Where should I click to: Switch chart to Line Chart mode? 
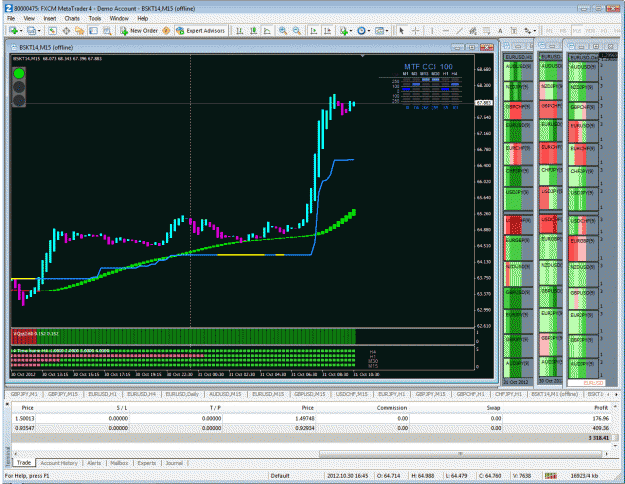pyautogui.click(x=267, y=31)
